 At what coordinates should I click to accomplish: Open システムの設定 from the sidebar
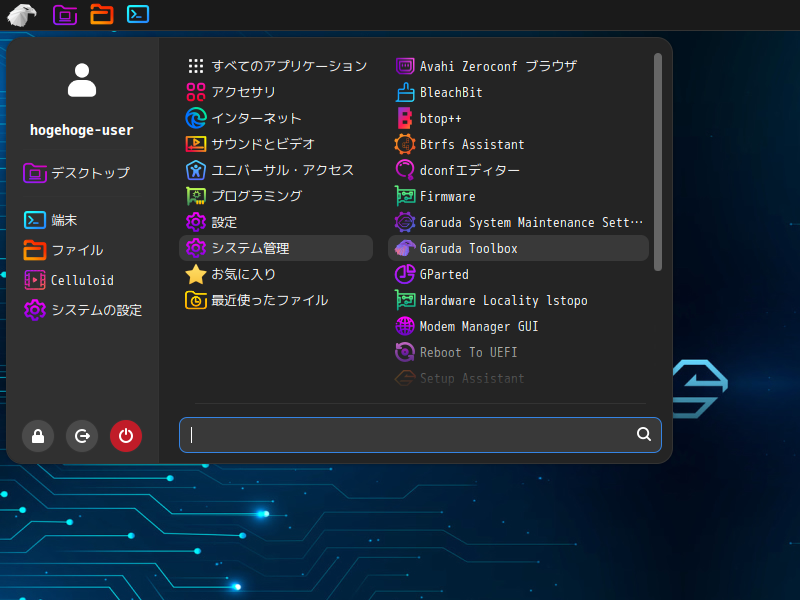[83, 310]
